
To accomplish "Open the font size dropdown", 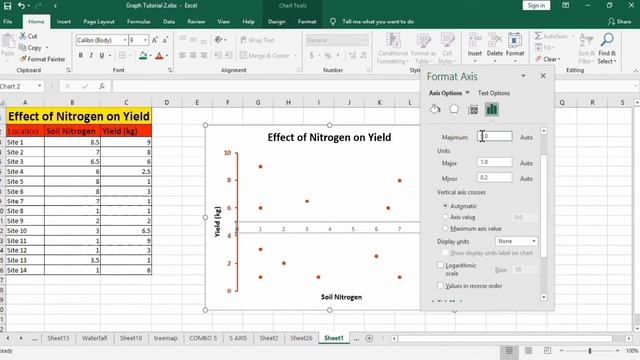I will pyautogui.click(x=145, y=40).
